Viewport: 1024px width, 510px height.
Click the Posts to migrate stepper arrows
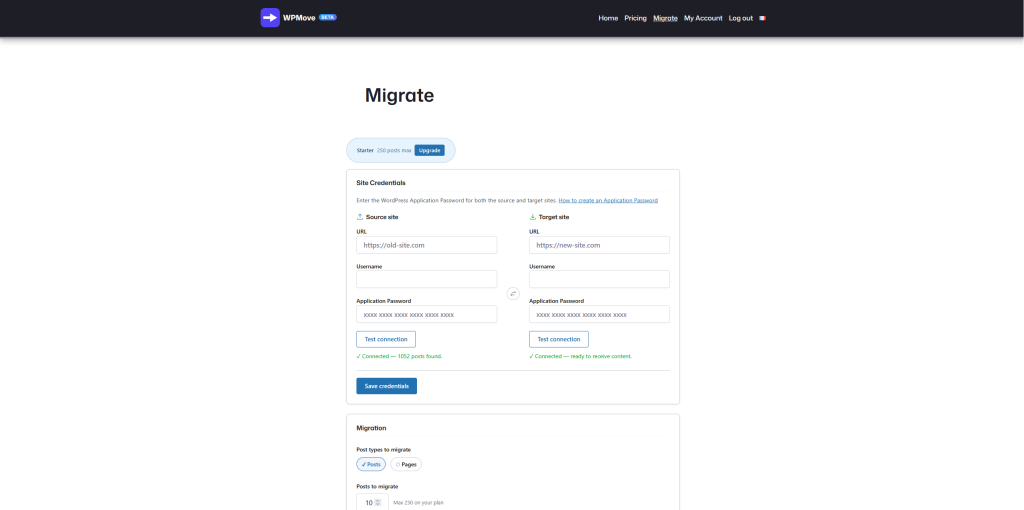[377, 503]
